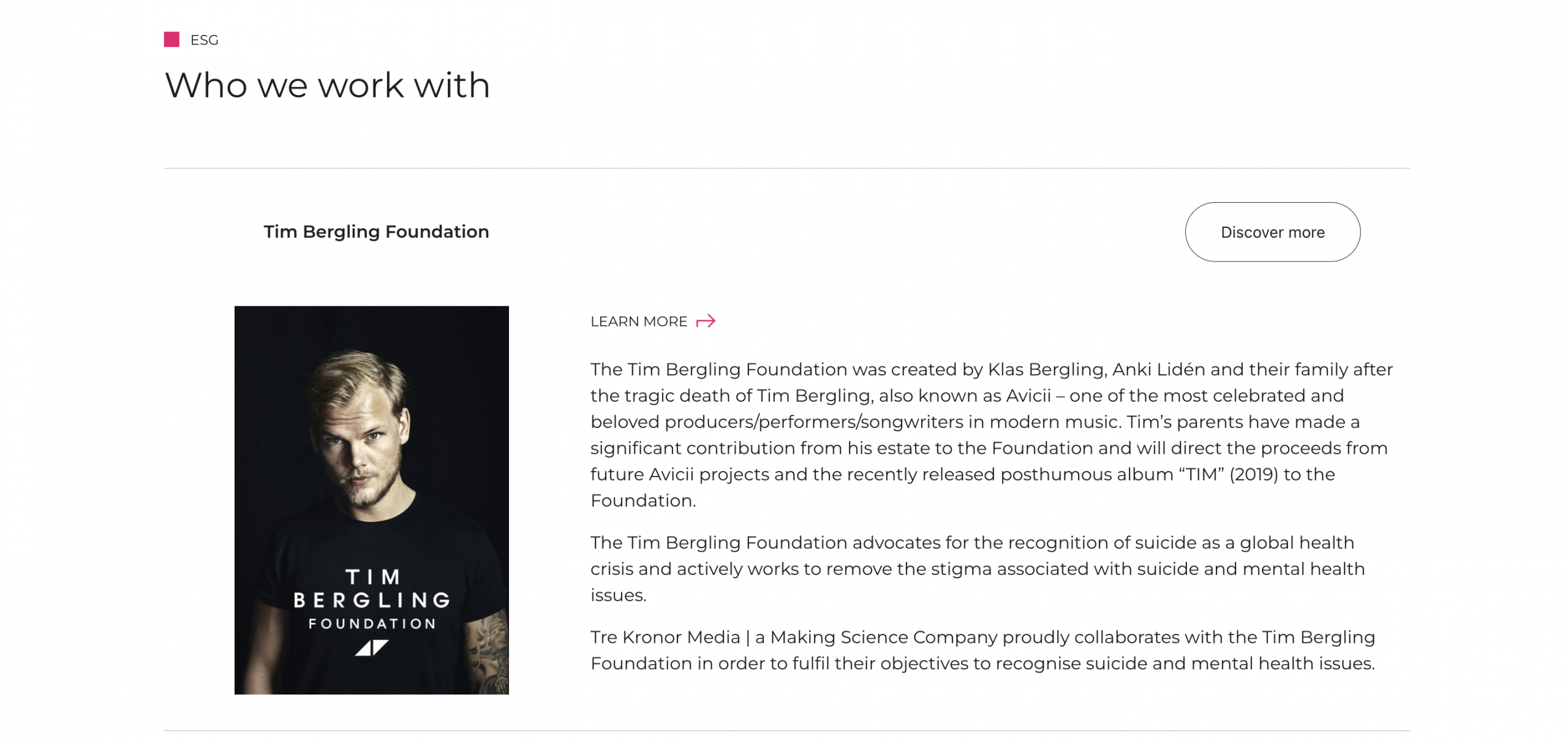Click the paragraph about Klas Bergling and Anki Lidén
This screenshot has width=1568, height=741.
coord(991,435)
